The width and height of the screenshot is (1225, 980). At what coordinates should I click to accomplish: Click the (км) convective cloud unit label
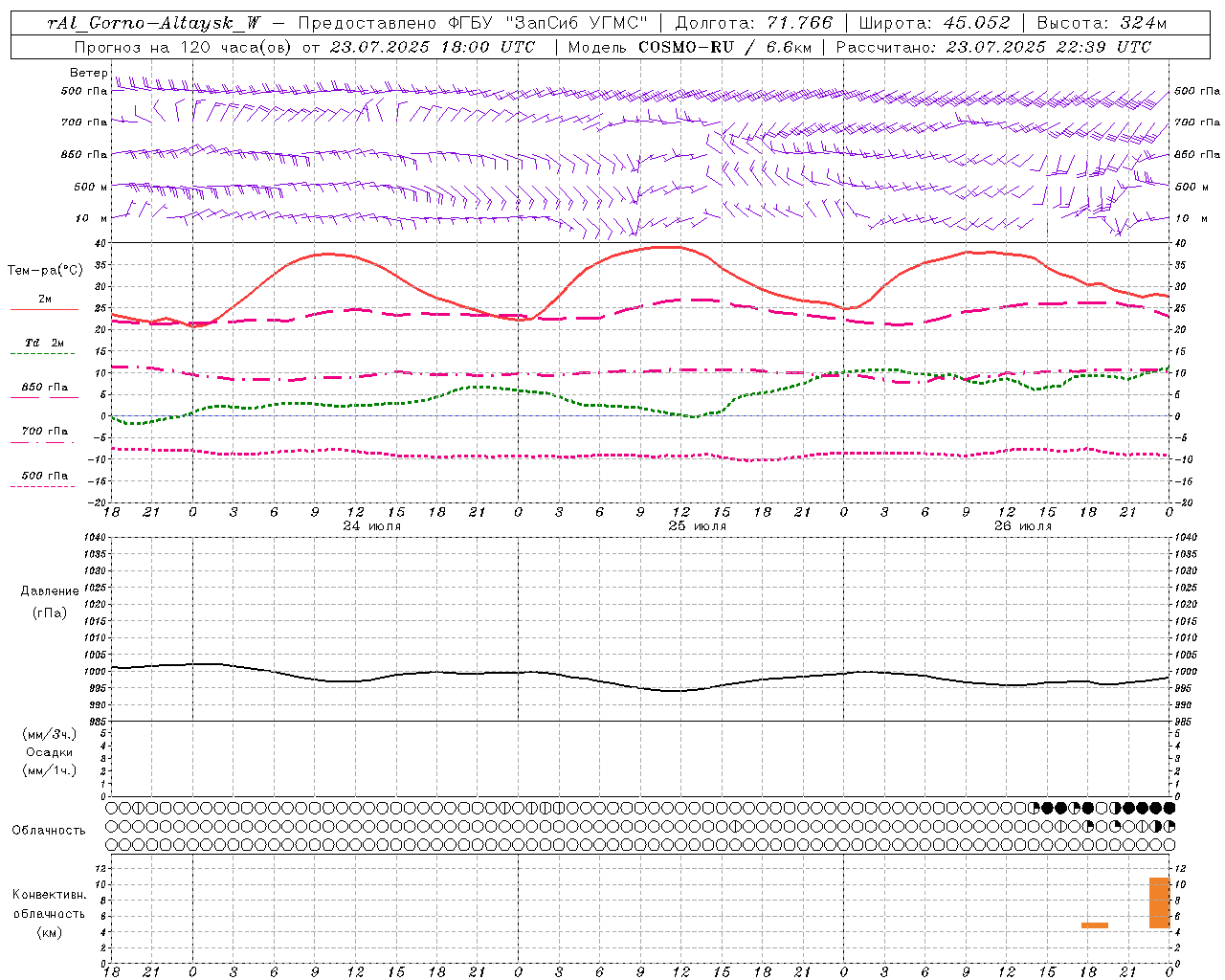pos(49,932)
